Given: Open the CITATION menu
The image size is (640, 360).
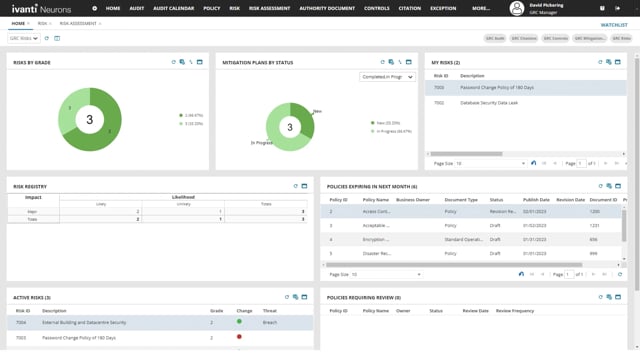Looking at the screenshot, I should click(409, 8).
